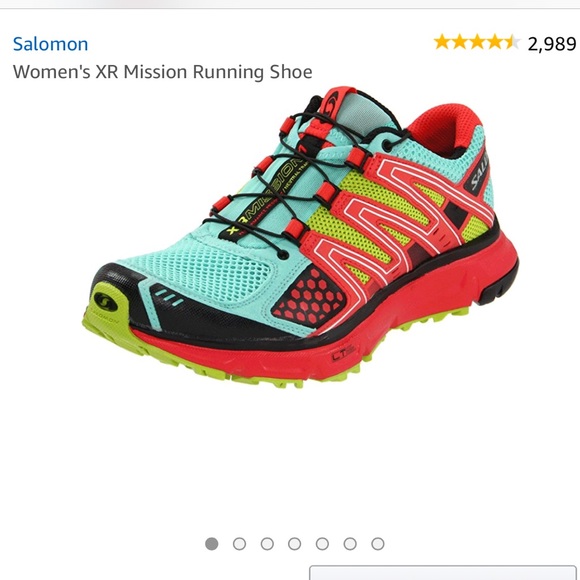
Task: Select the first filled image carousel dot
Action: (x=212, y=544)
